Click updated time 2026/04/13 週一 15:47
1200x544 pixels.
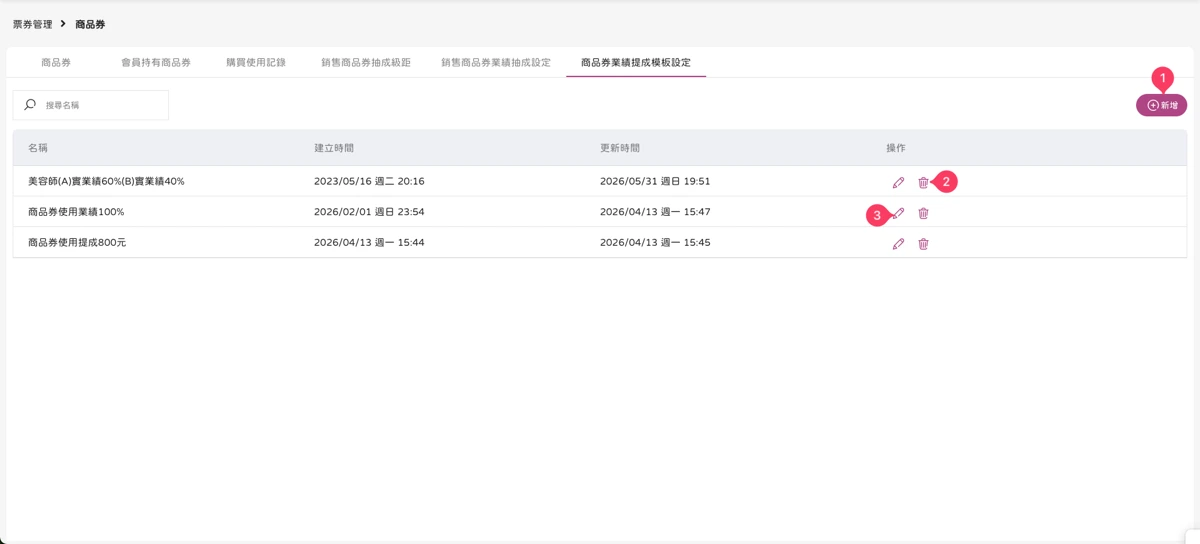tap(655, 212)
